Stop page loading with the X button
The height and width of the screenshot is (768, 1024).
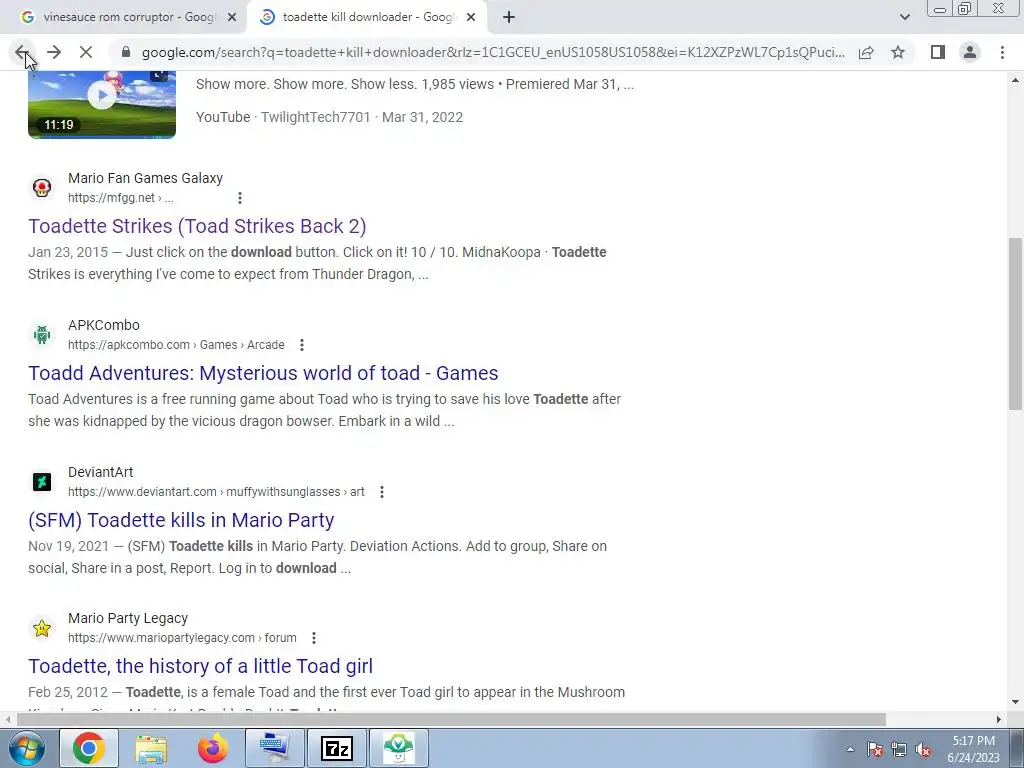[x=86, y=52]
